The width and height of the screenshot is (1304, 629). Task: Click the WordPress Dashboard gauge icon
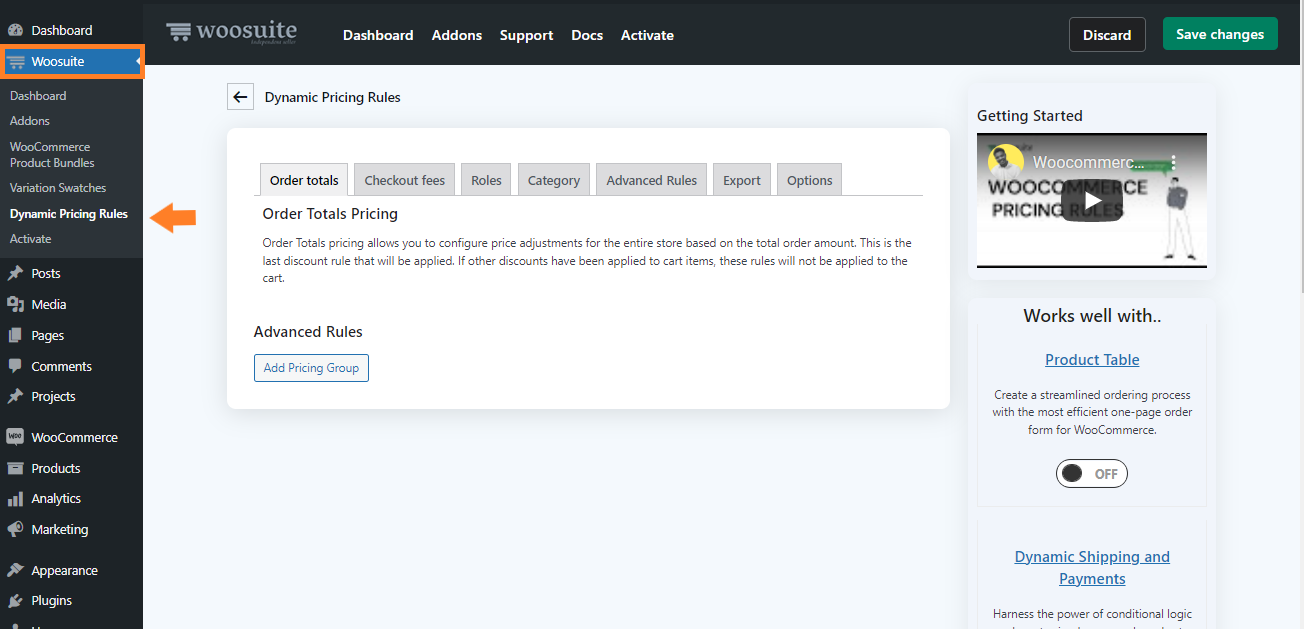(x=15, y=30)
